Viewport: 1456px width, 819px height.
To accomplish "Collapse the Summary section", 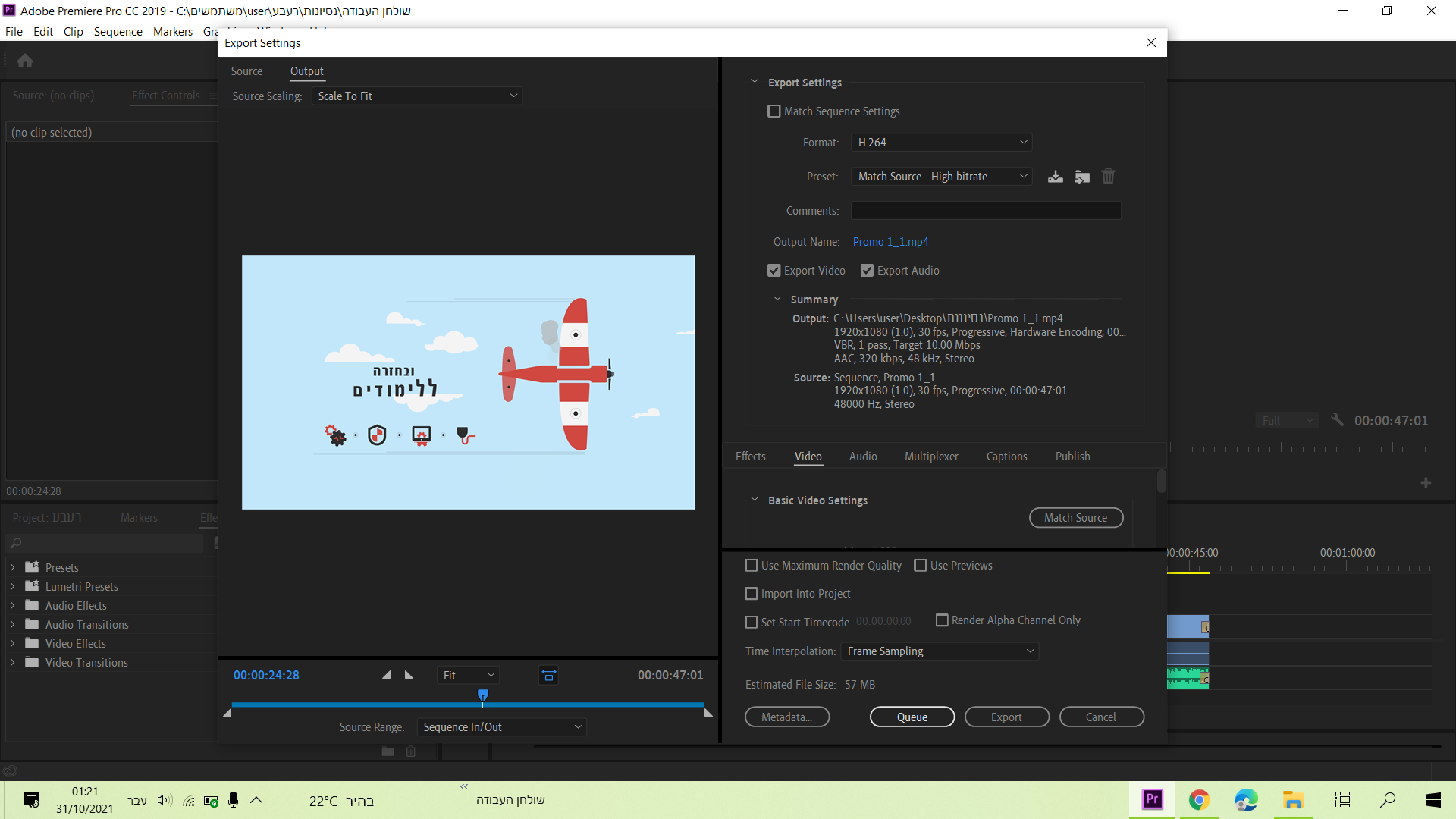I will point(777,299).
